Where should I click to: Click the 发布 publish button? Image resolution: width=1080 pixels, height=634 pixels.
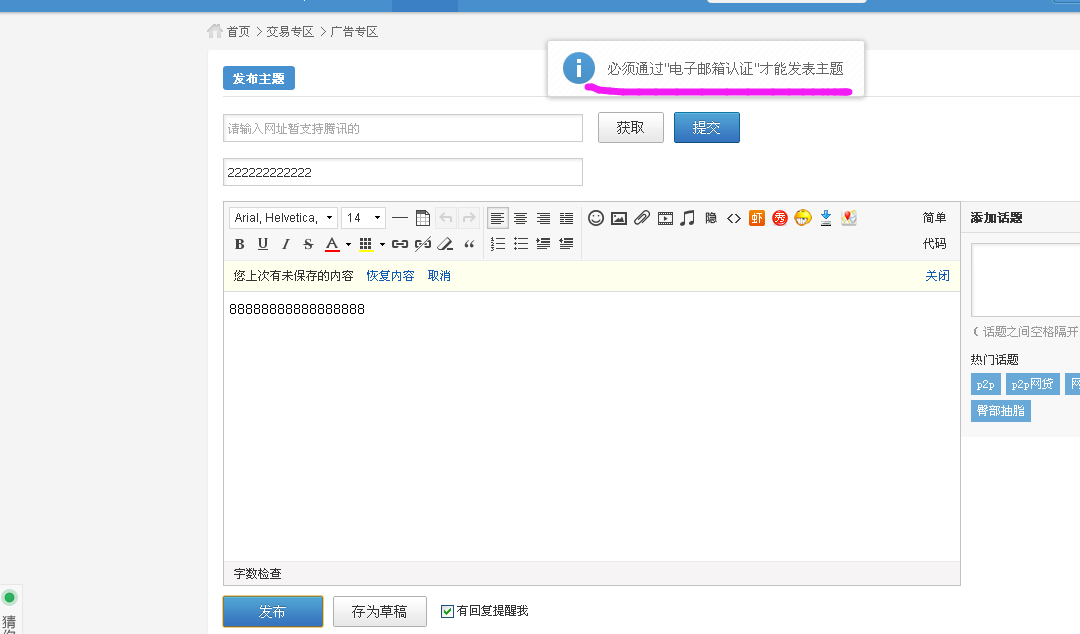point(272,611)
